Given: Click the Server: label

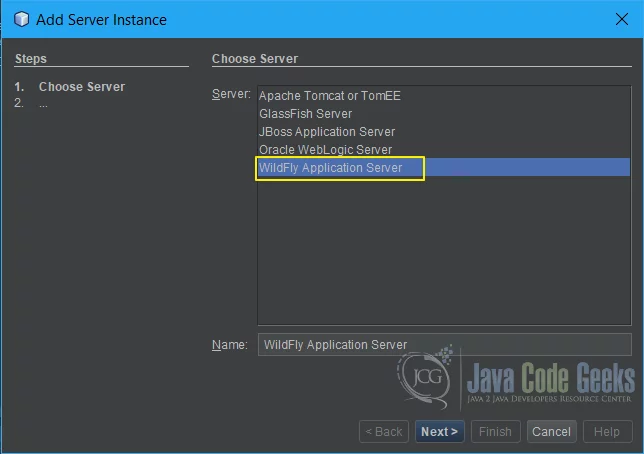Looking at the screenshot, I should 231,94.
